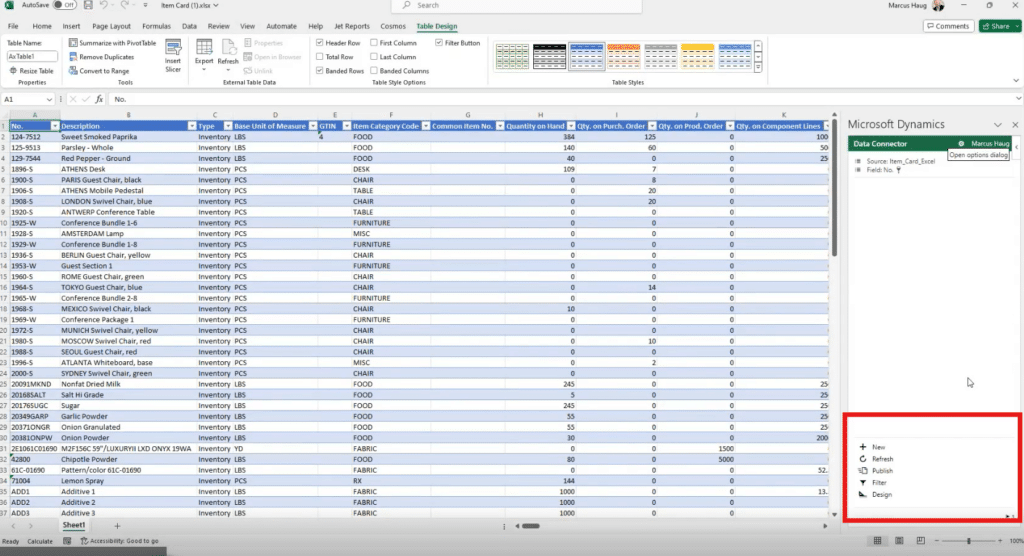
Task: Click the macro record icon in status bar
Action: pos(67,541)
